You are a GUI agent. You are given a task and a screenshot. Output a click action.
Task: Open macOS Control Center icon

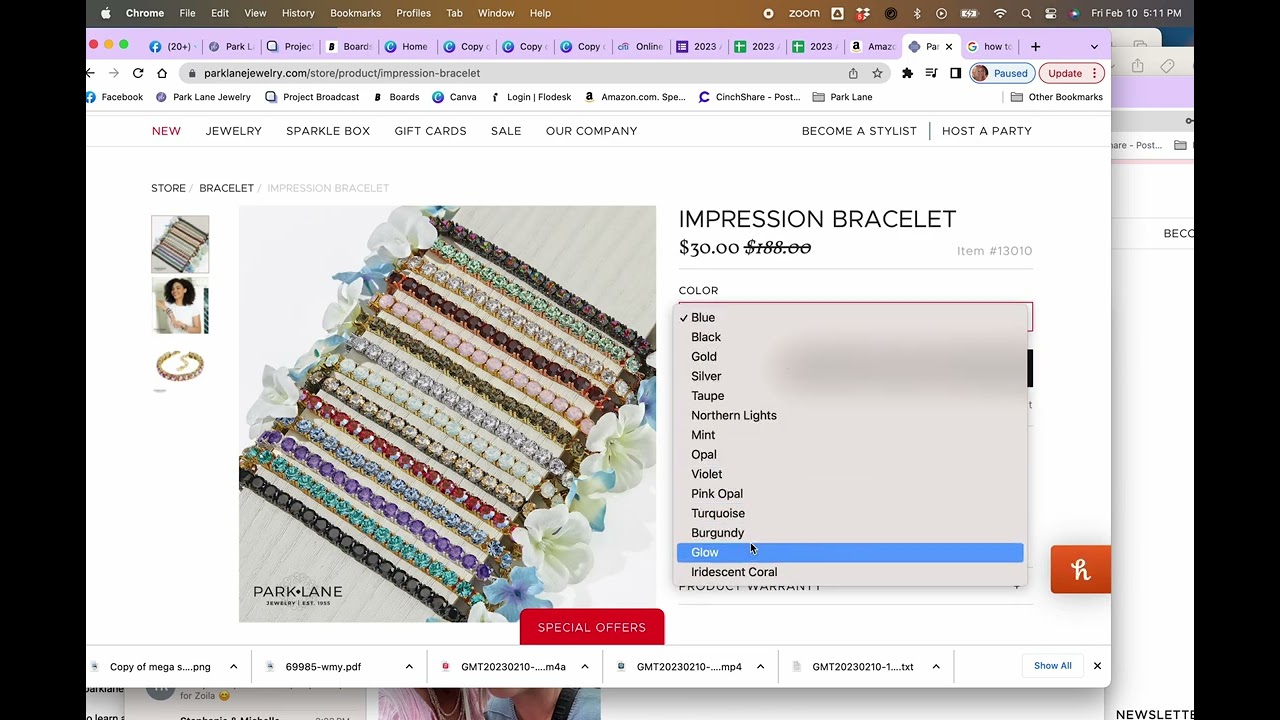click(x=1050, y=13)
